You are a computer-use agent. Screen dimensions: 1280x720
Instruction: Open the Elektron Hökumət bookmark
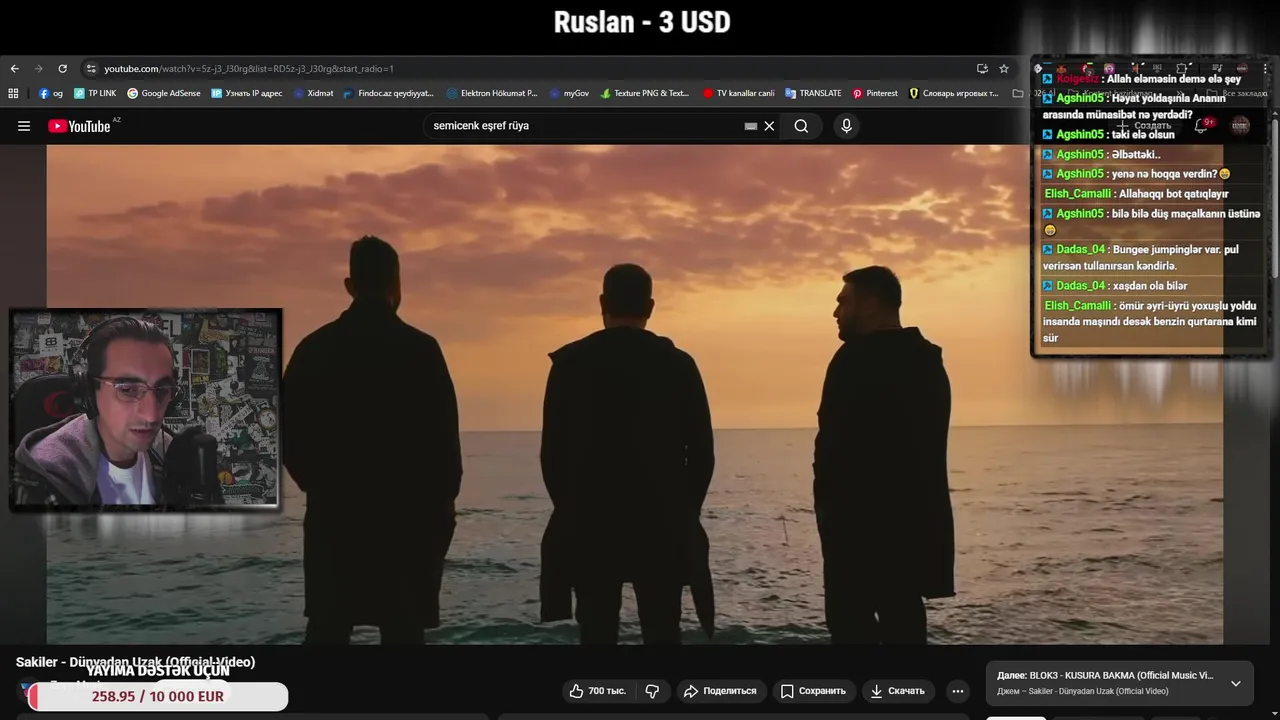click(x=492, y=93)
